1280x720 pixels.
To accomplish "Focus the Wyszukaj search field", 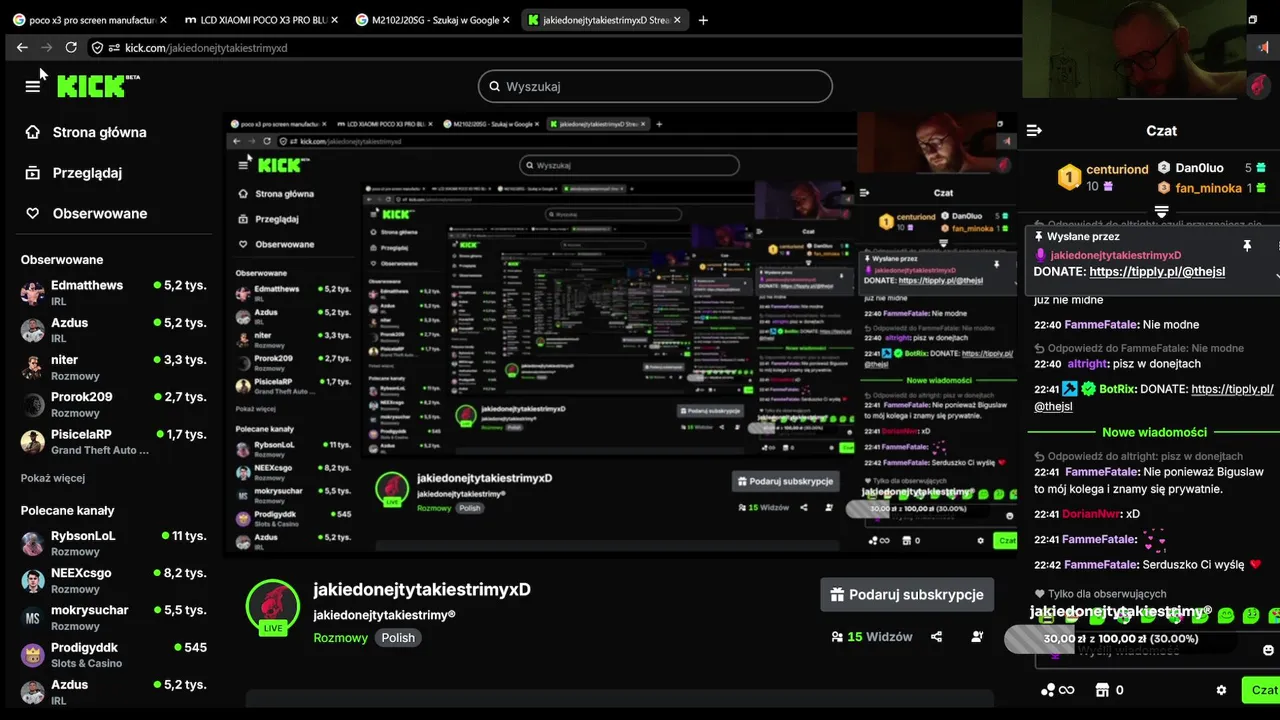I will click(x=655, y=86).
